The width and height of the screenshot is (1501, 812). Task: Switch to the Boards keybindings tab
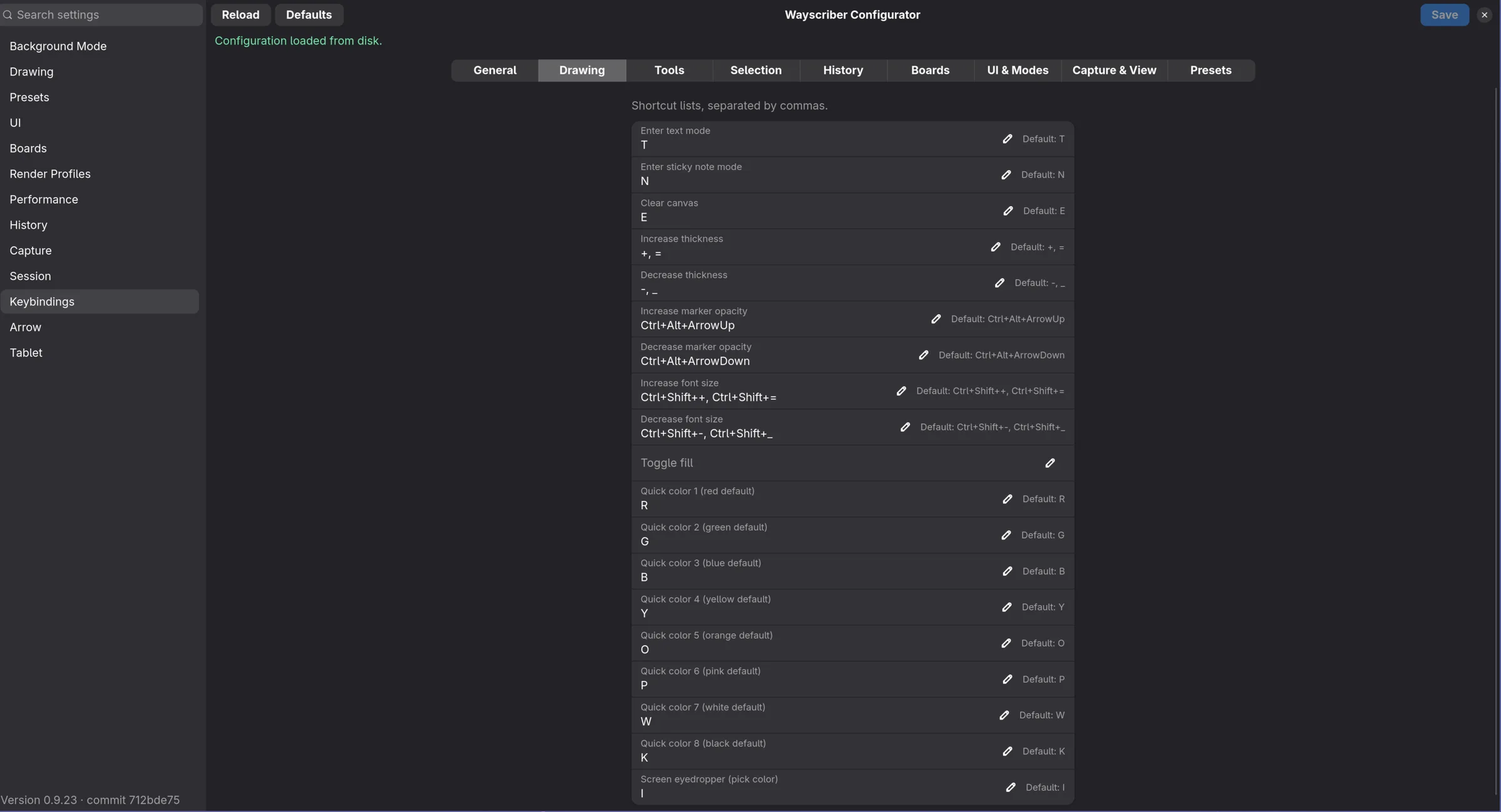pyautogui.click(x=930, y=71)
